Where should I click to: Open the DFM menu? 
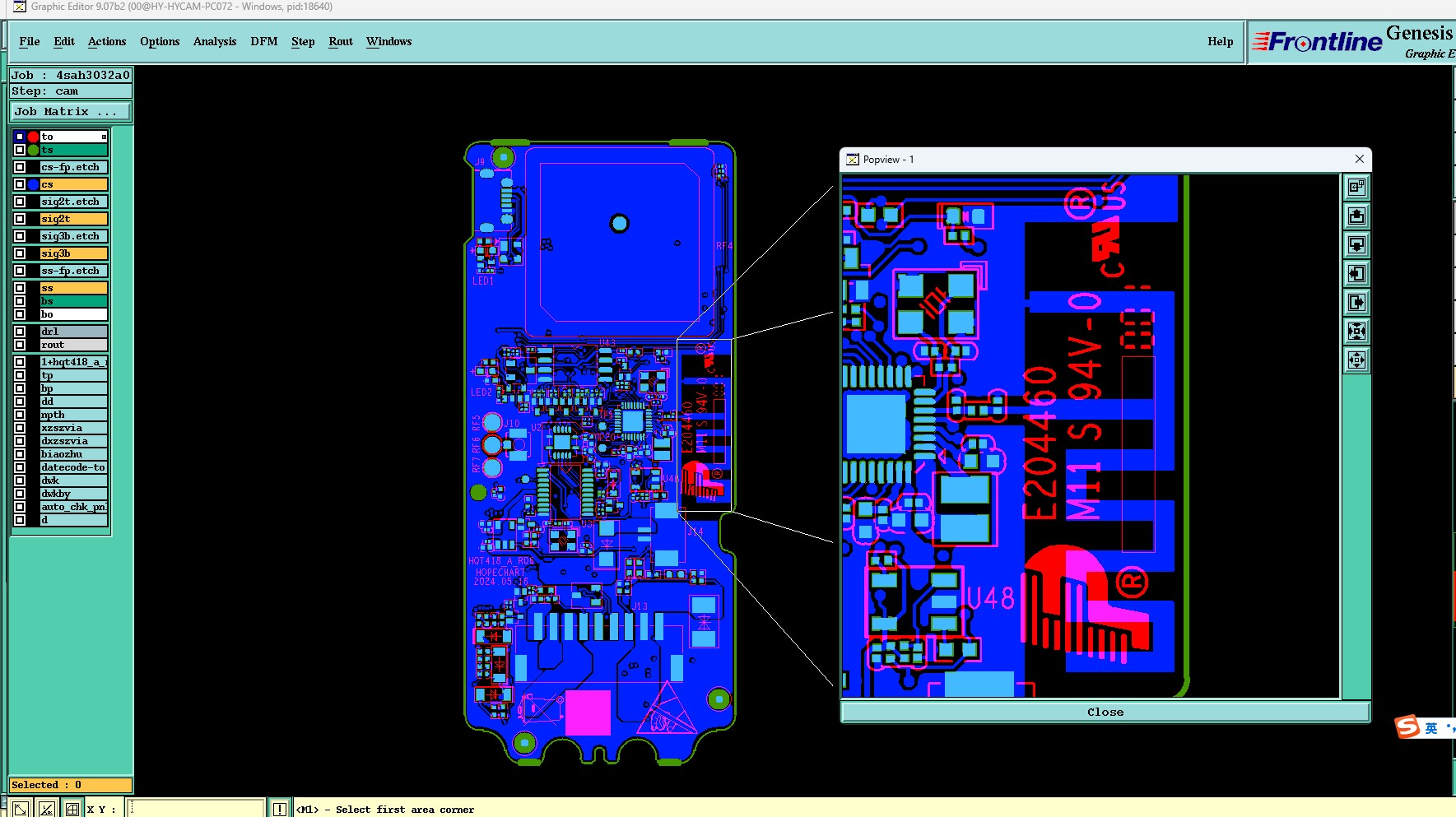click(x=264, y=41)
